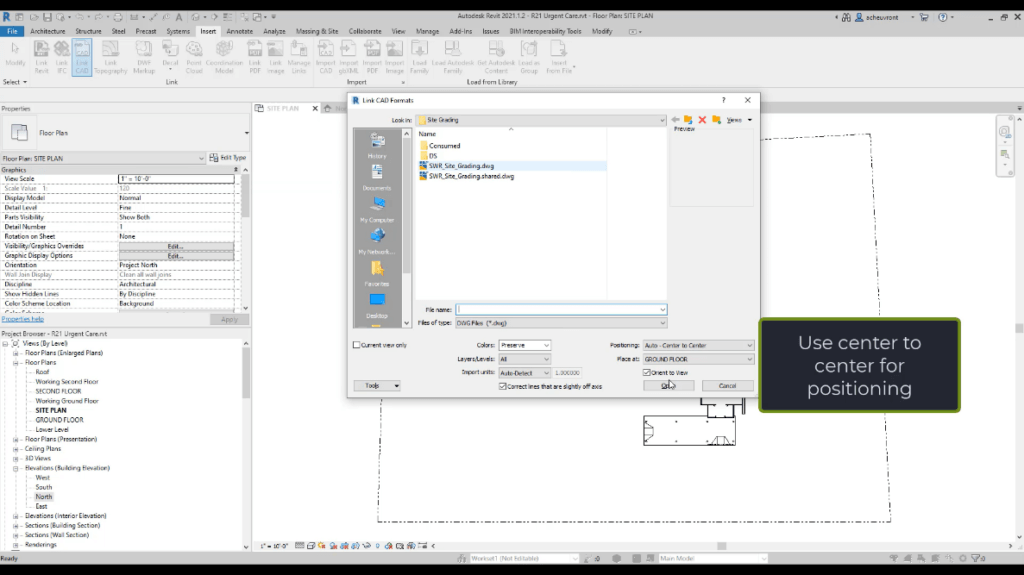Open the Architecture ribbon tab
The image size is (1024, 575).
point(48,31)
